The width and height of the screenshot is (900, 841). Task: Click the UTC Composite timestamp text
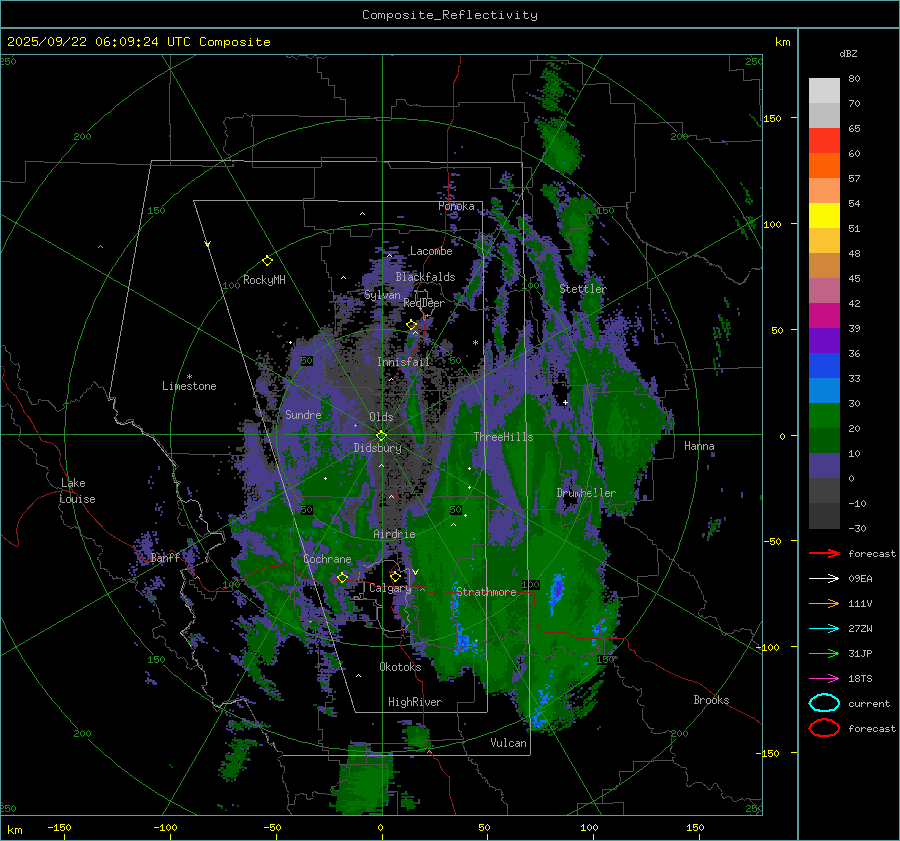[x=139, y=42]
